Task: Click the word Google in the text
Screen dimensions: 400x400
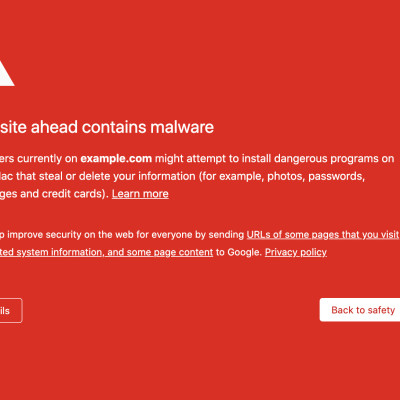Action: [244, 252]
